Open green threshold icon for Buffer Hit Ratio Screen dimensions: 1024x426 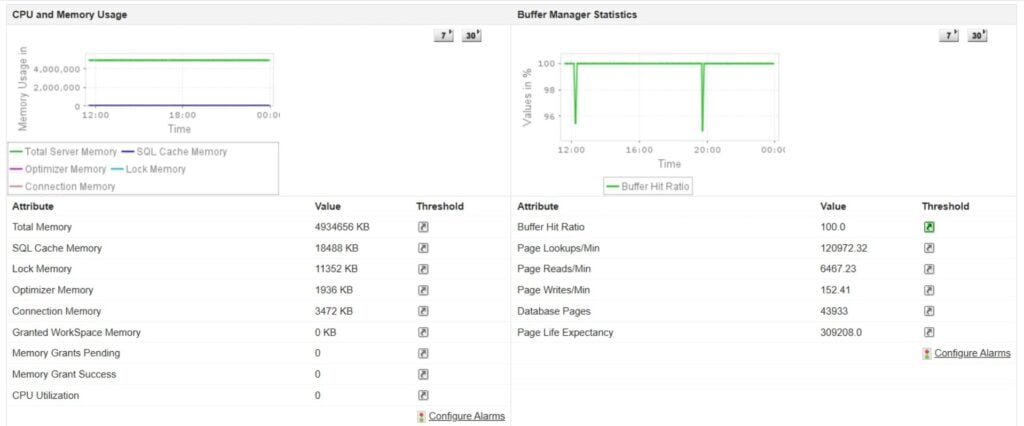coord(929,227)
